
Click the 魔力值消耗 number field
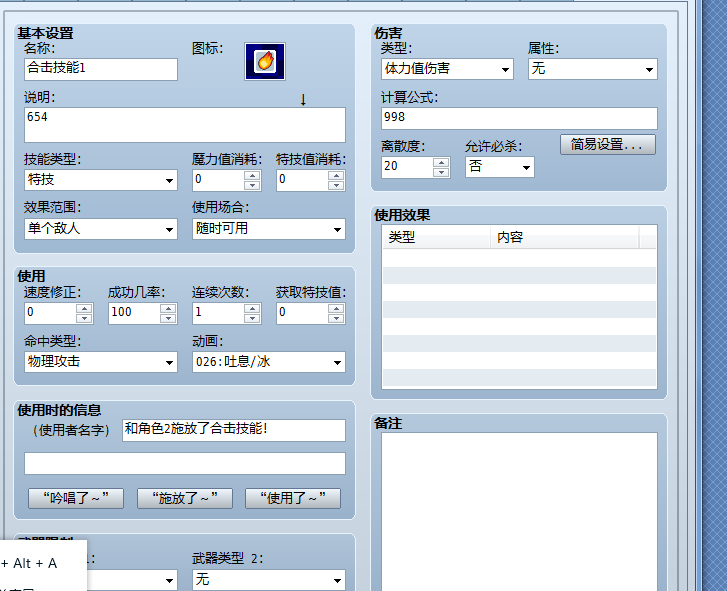coord(219,180)
